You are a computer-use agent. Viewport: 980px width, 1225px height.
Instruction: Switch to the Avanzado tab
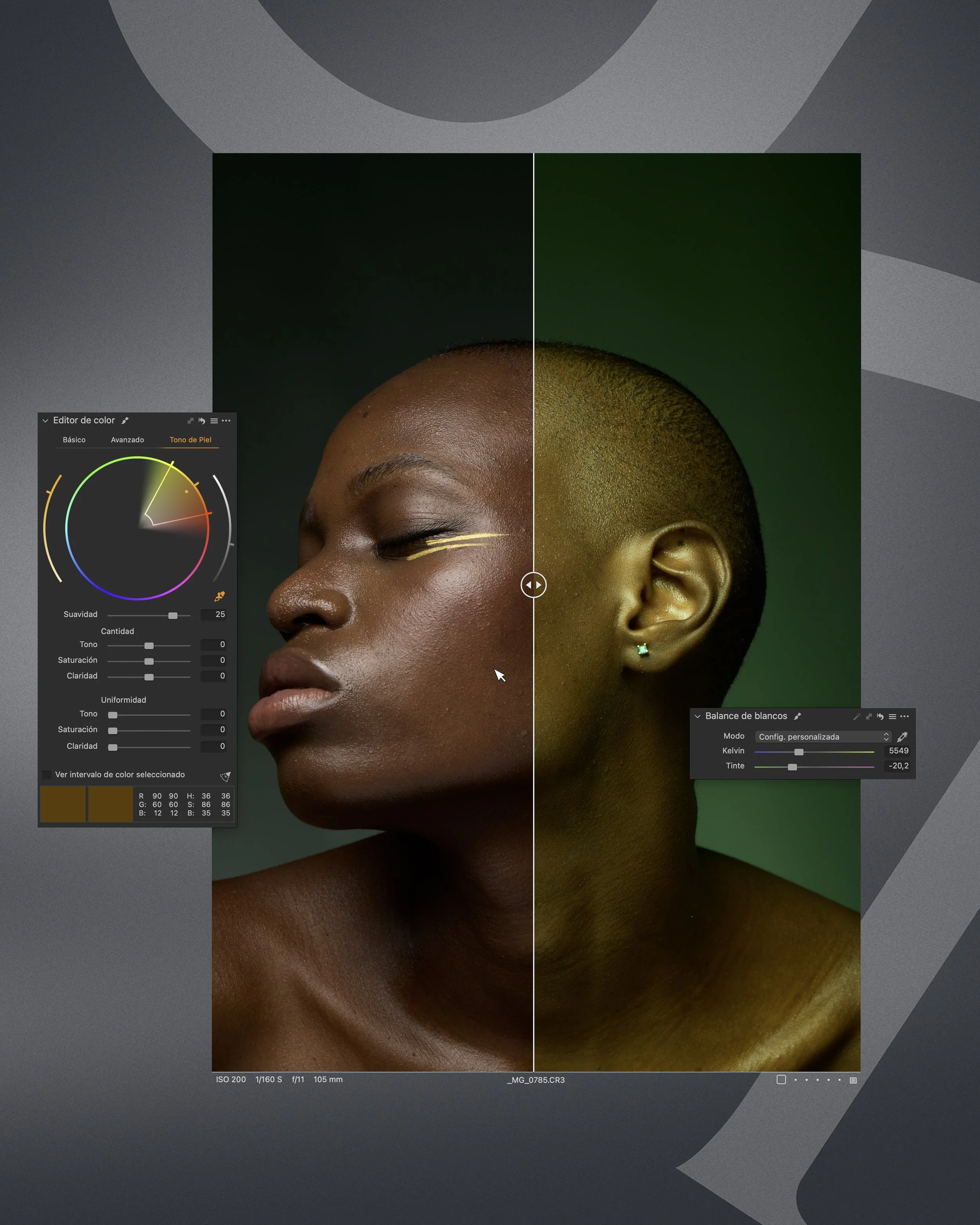(127, 440)
